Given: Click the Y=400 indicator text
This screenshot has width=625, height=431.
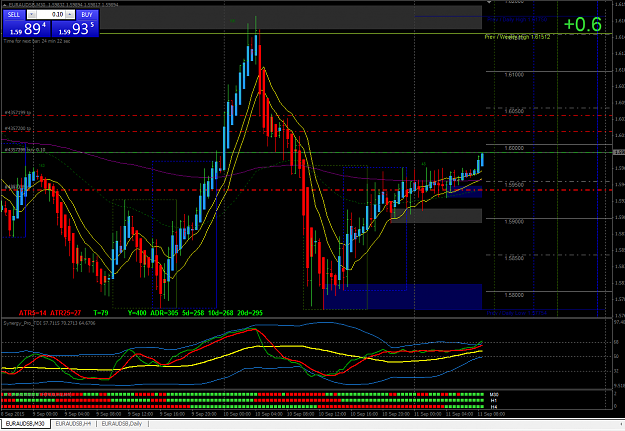Looking at the screenshot, I should point(137,313).
